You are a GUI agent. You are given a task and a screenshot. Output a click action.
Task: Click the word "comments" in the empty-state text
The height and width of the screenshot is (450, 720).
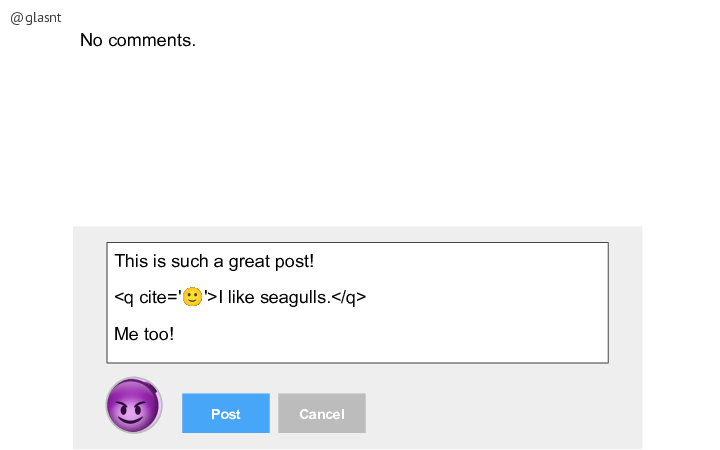149,40
